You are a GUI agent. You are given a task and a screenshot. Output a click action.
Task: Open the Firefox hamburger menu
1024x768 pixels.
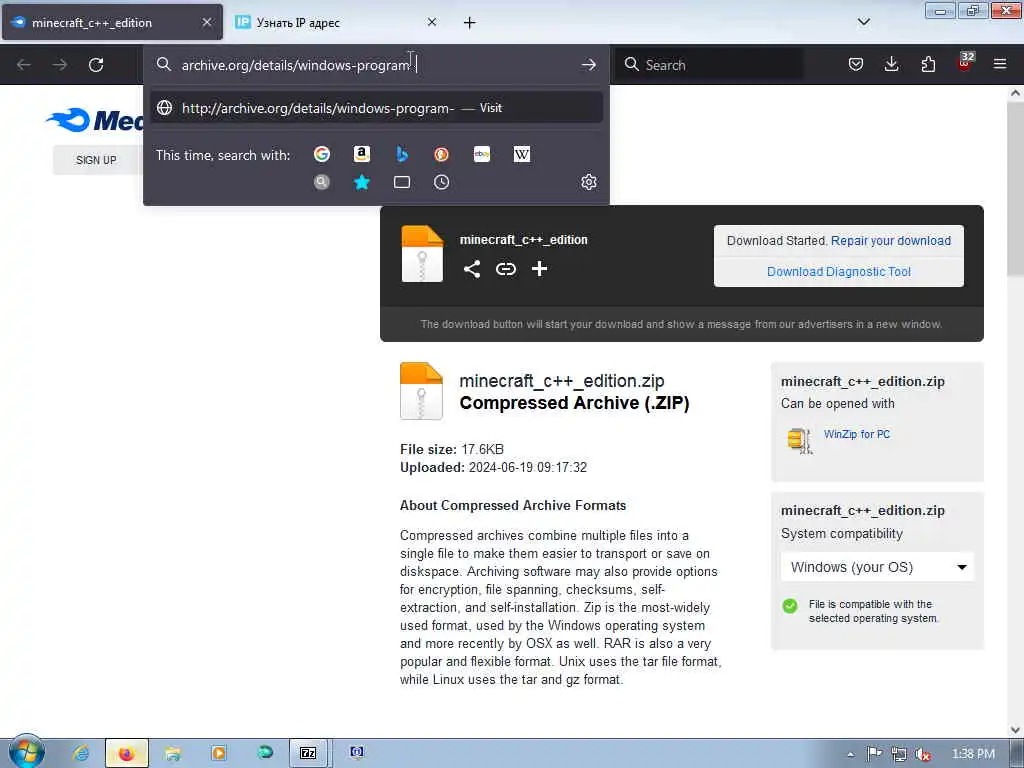[1000, 64]
